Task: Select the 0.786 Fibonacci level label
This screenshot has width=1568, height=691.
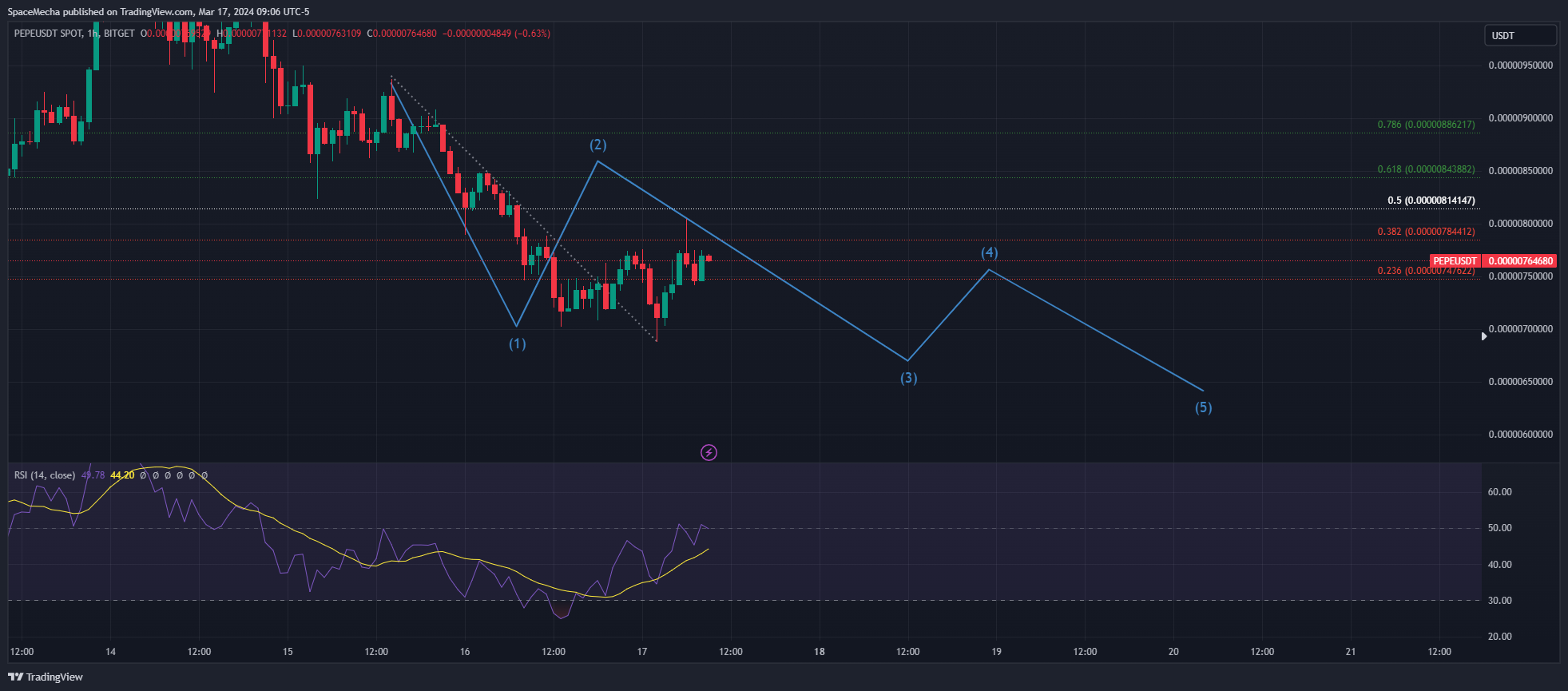Action: (x=1426, y=125)
